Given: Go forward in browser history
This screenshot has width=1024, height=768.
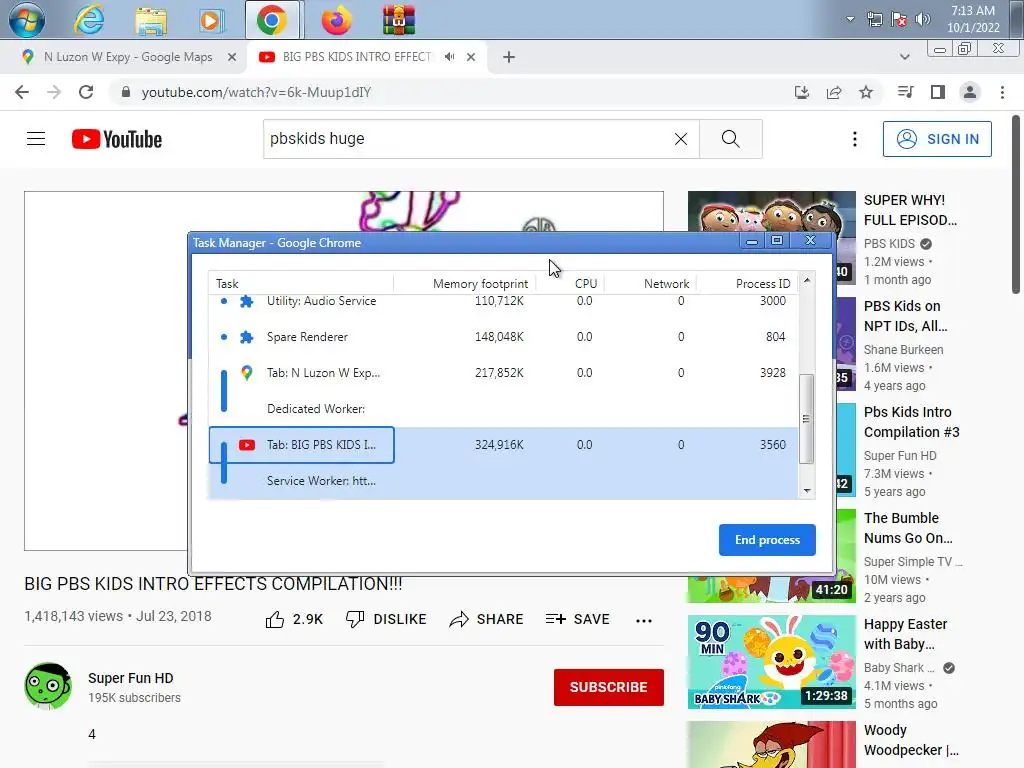Looking at the screenshot, I should tap(54, 92).
